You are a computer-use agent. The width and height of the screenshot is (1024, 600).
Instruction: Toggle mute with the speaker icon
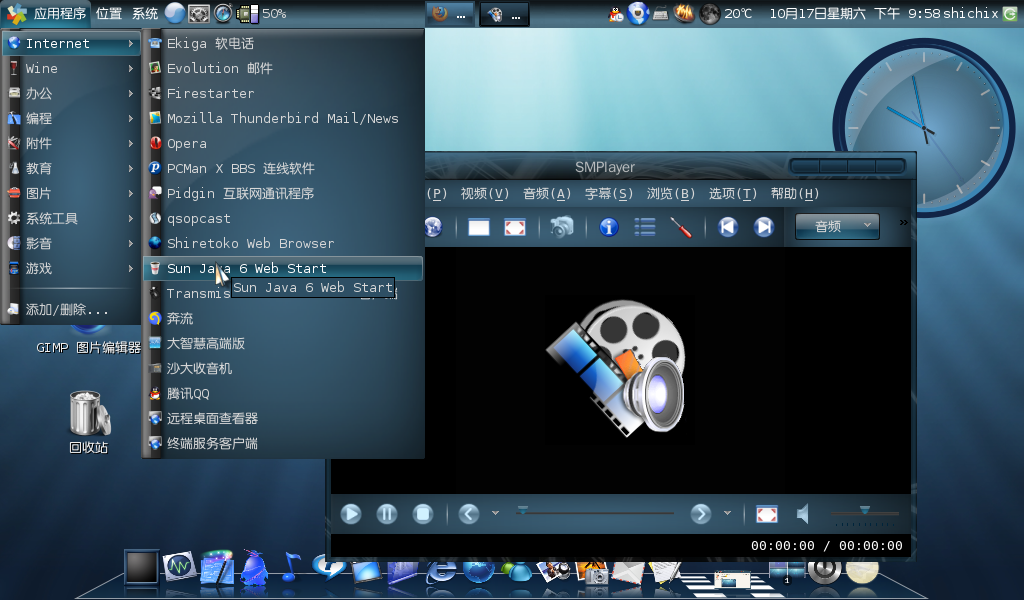[x=803, y=514]
